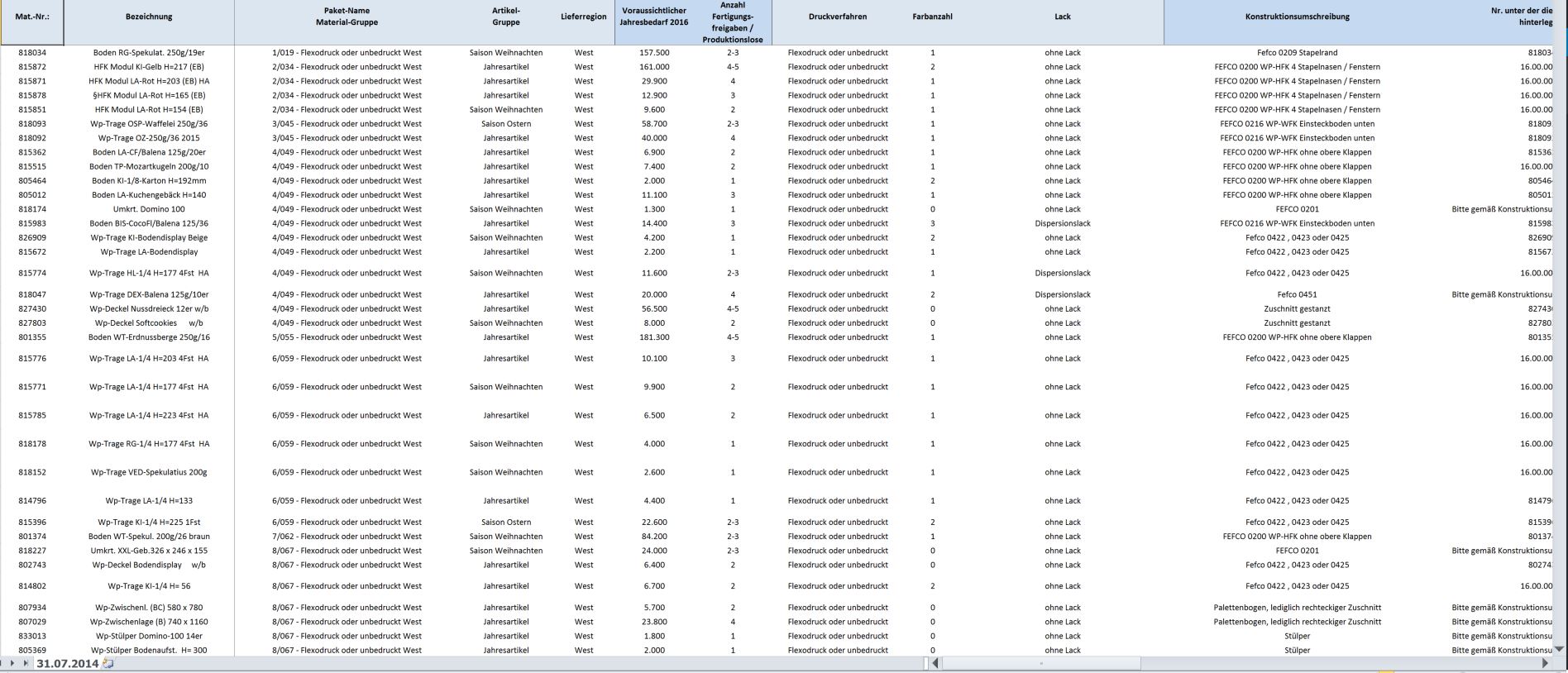Select material number 815872
This screenshot has width=1568, height=673.
tap(32, 67)
